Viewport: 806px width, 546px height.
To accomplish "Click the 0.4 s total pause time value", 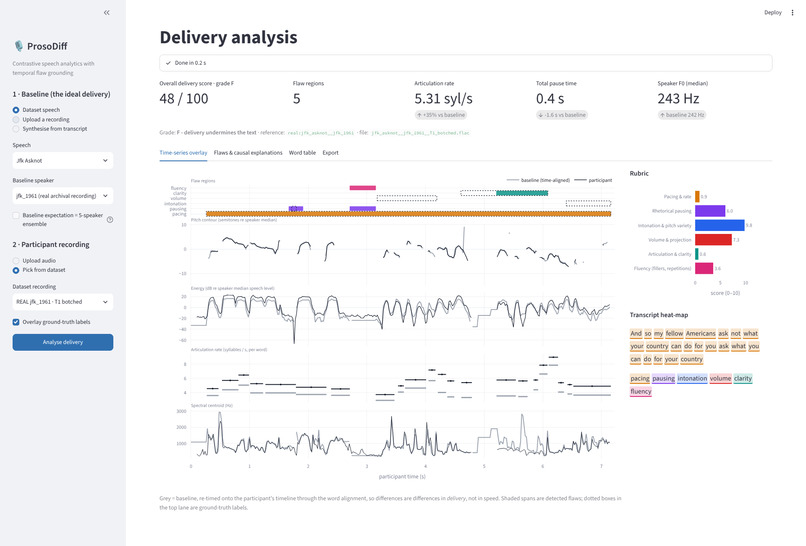I will 549,99.
